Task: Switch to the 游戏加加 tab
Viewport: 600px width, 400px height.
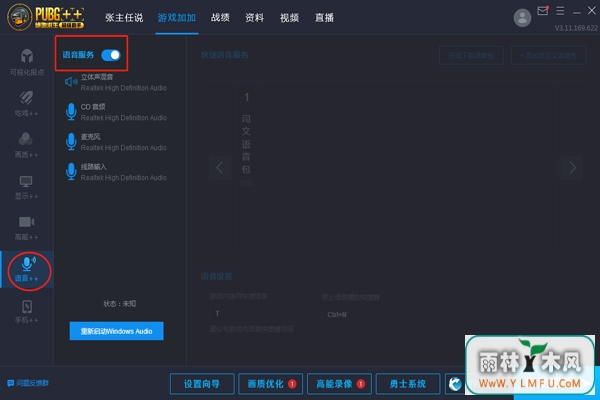Action: [177, 18]
